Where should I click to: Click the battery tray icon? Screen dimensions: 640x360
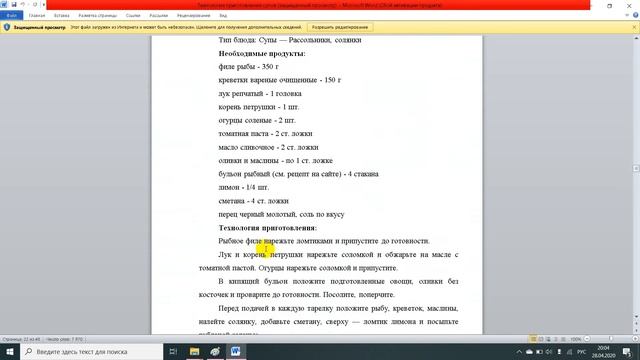[539, 352]
